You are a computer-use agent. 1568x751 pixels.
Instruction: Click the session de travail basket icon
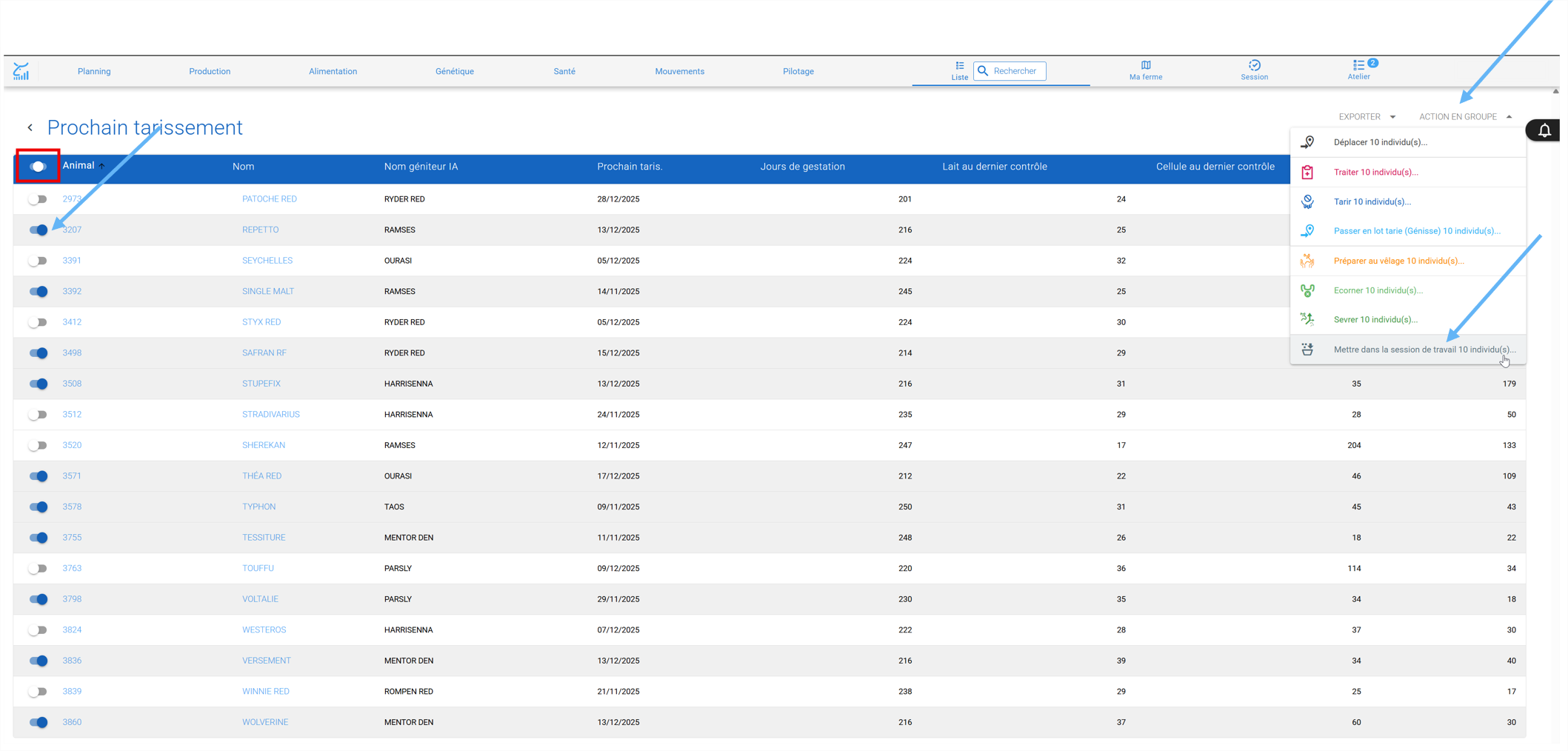tap(1308, 350)
